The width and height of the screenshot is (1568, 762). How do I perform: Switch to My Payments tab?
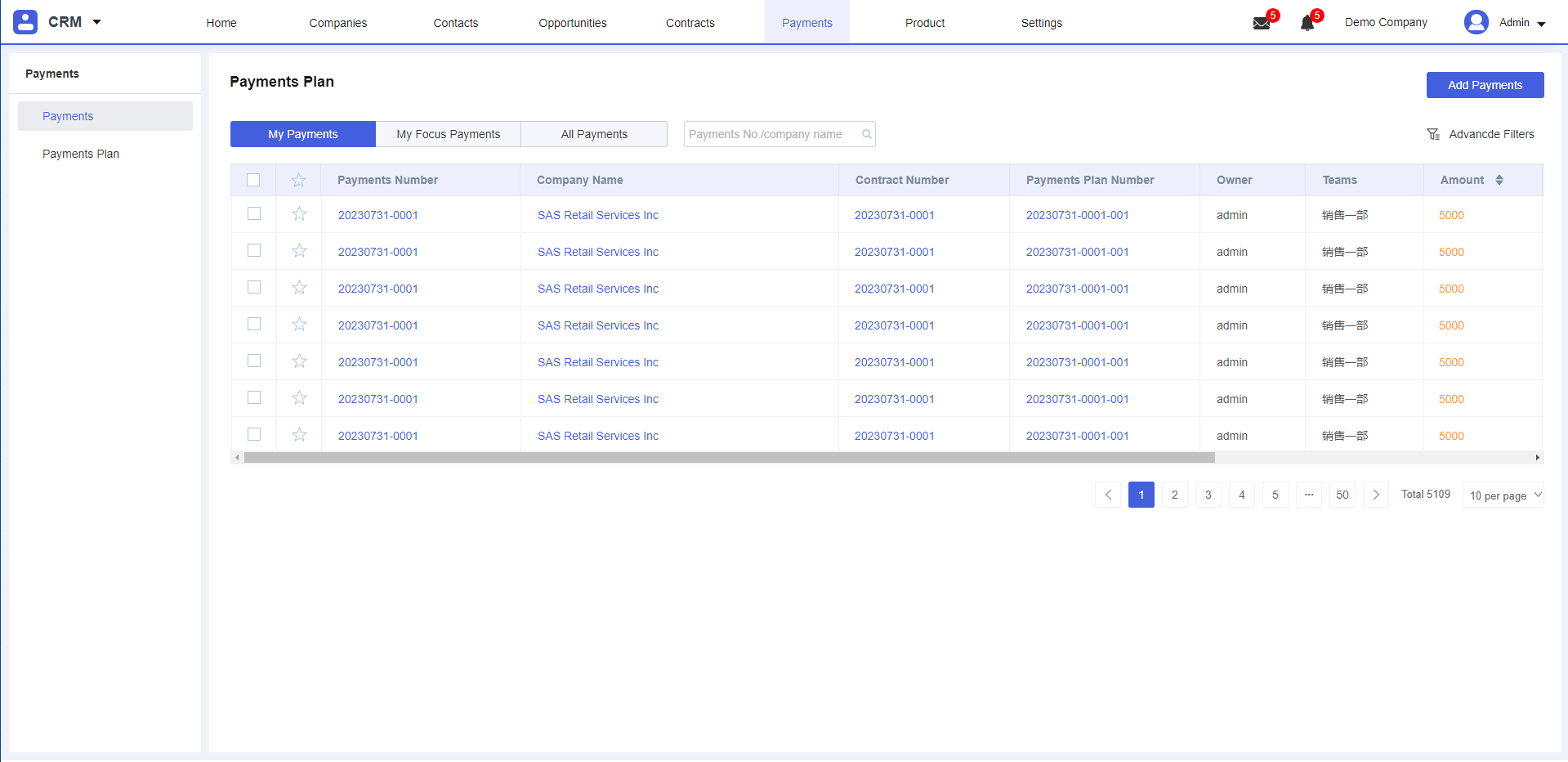[303, 134]
